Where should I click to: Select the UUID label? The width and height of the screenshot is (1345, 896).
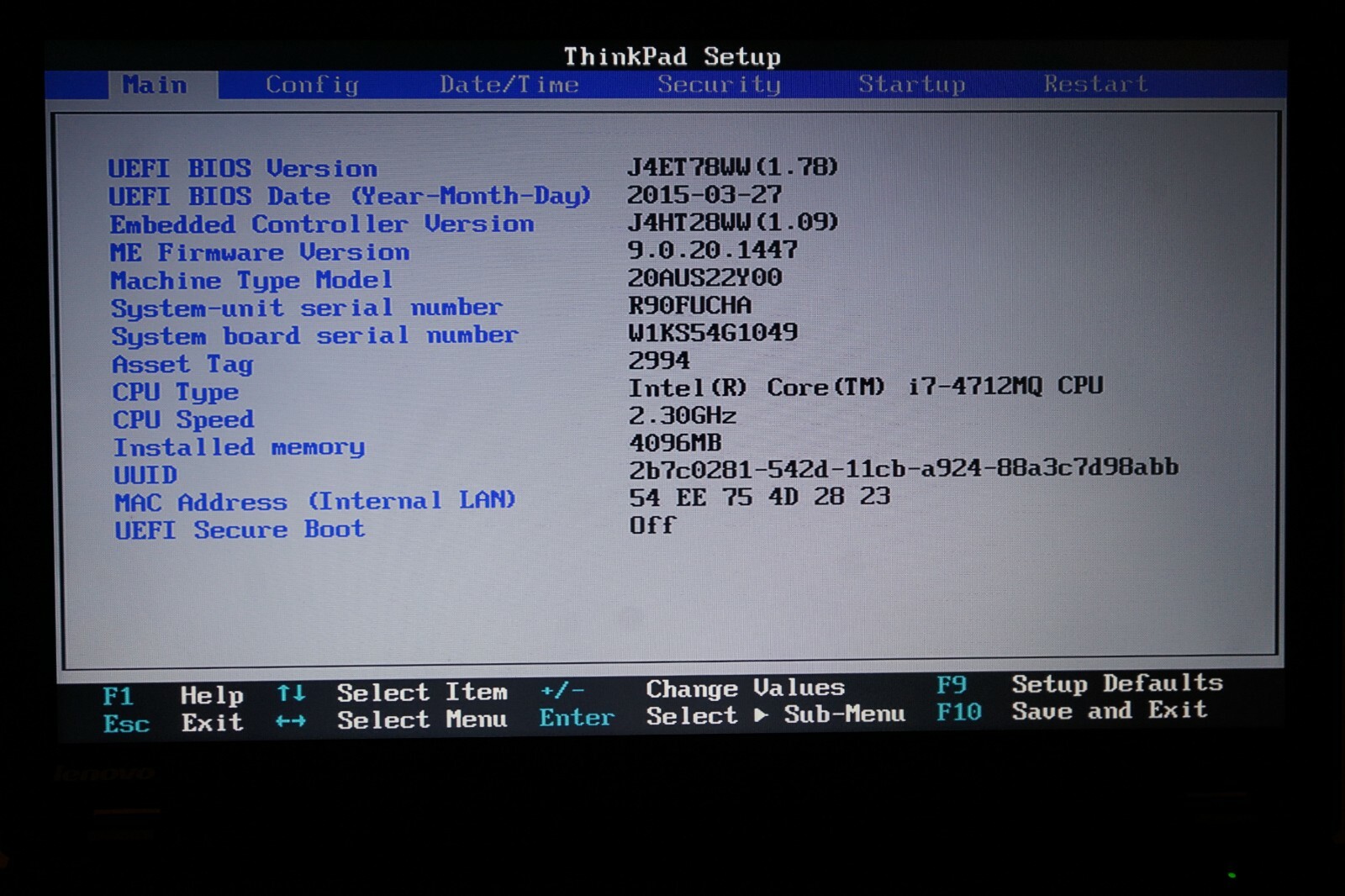[x=145, y=475]
